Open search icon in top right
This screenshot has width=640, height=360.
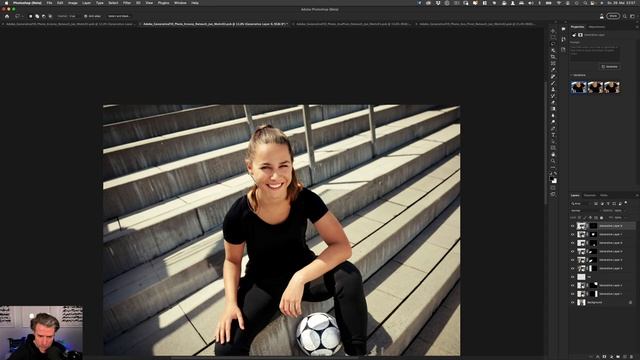click(x=624, y=16)
